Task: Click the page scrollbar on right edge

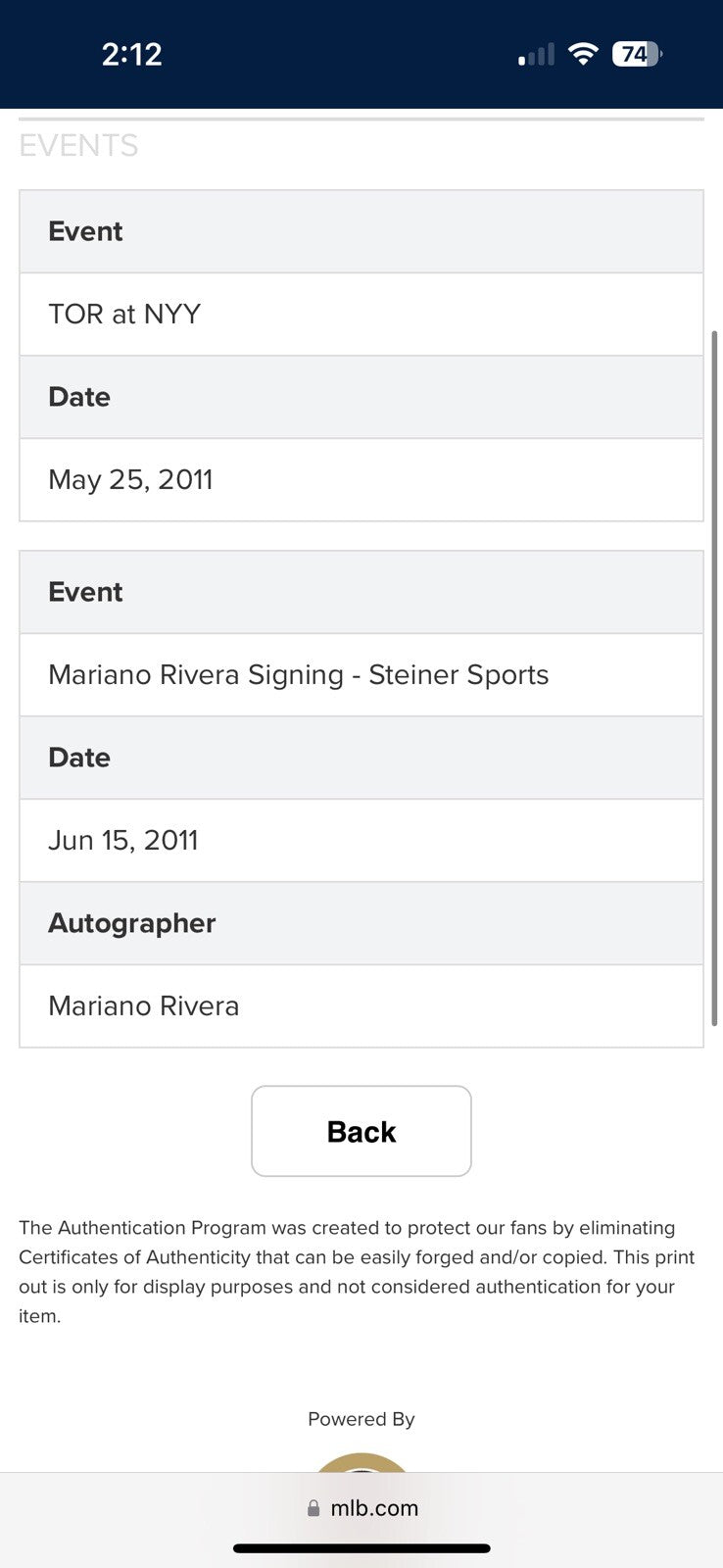Action: [x=715, y=676]
